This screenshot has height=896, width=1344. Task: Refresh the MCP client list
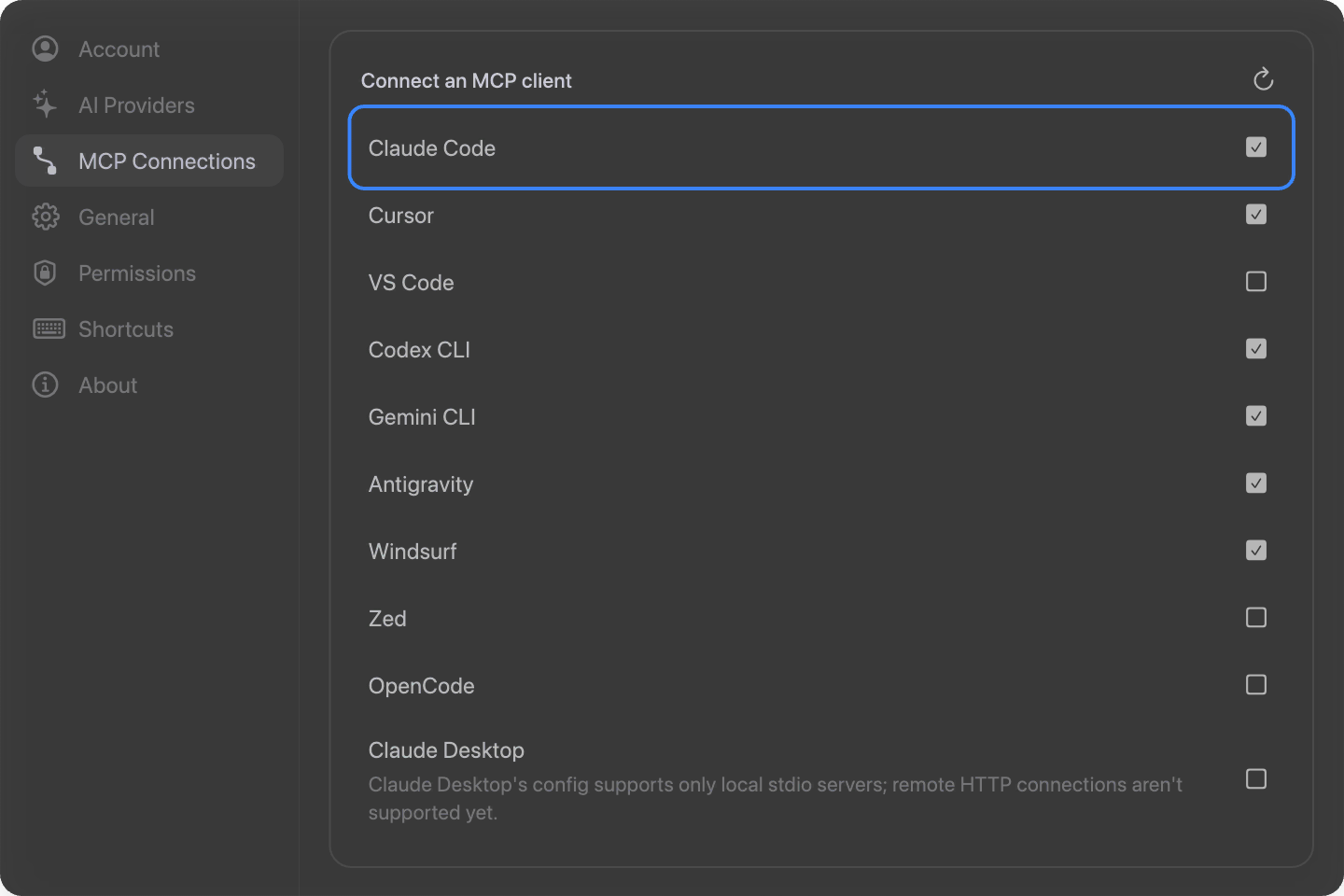coord(1263,80)
